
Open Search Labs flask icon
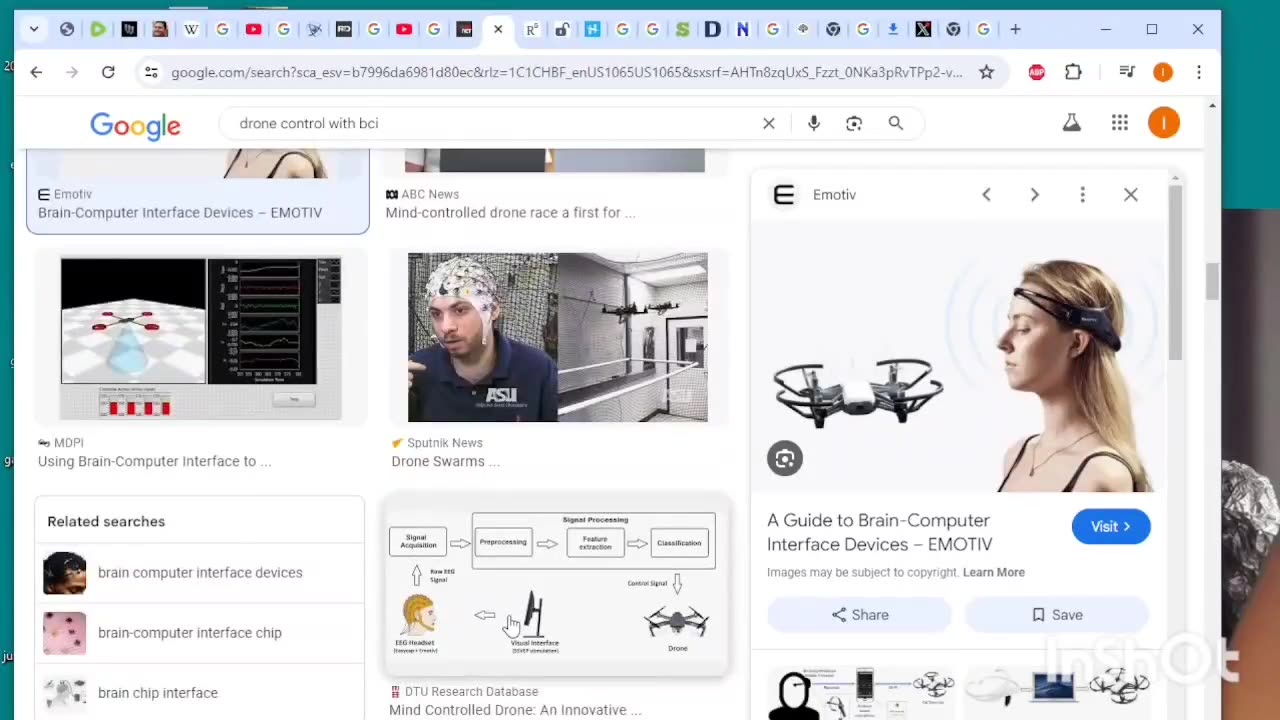click(x=1072, y=123)
